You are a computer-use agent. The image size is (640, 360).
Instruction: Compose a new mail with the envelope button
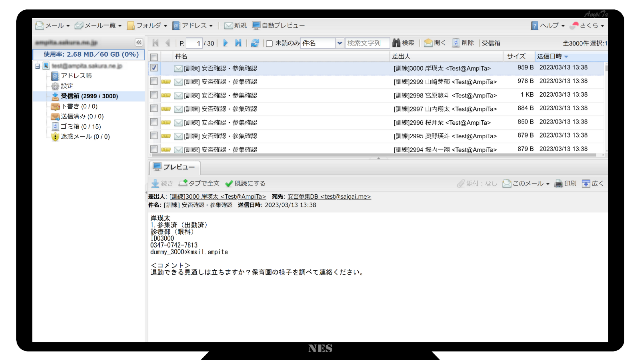tap(235, 26)
